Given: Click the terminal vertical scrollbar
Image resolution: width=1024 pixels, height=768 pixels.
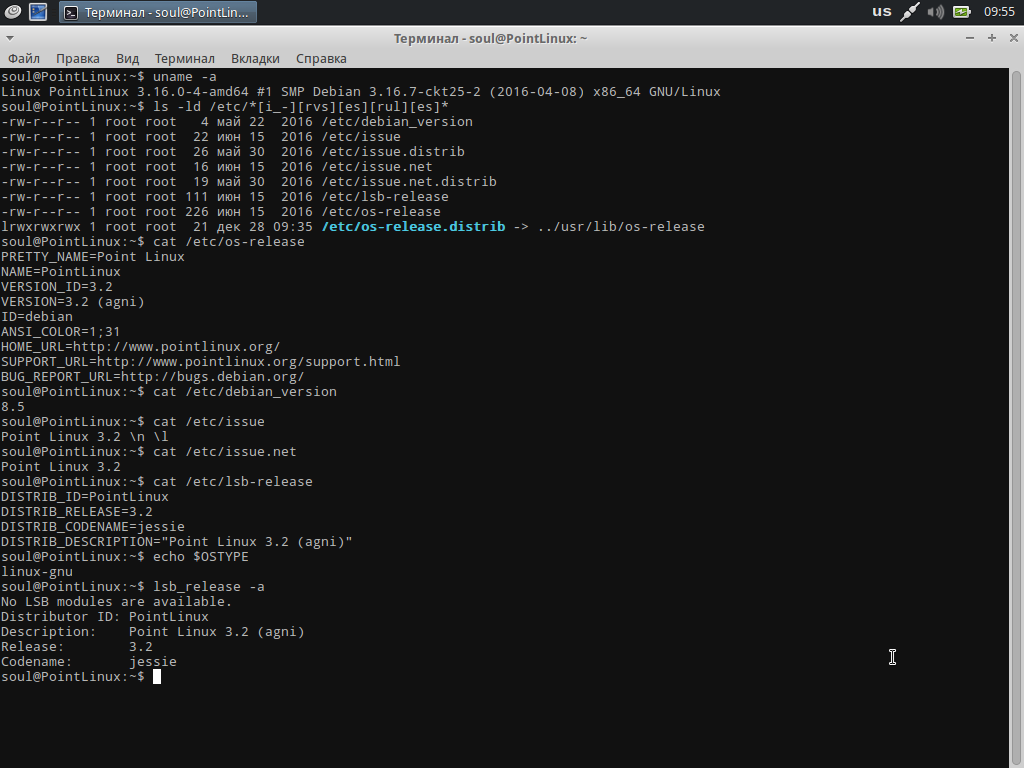Looking at the screenshot, I should [x=1016, y=418].
